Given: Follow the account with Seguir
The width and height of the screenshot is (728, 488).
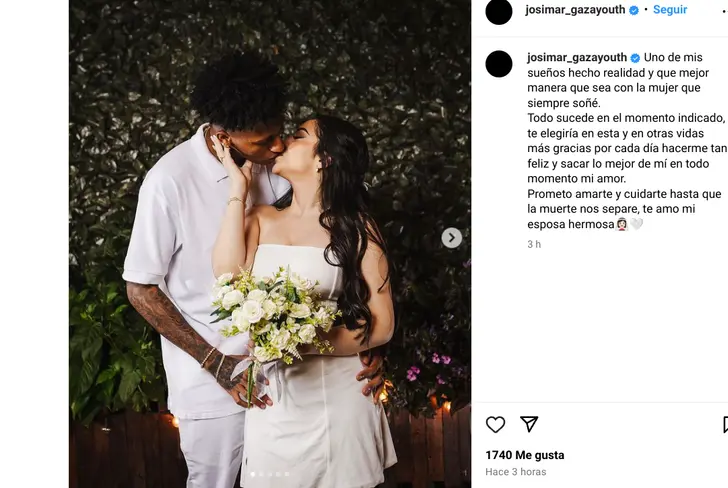Looking at the screenshot, I should (670, 10).
